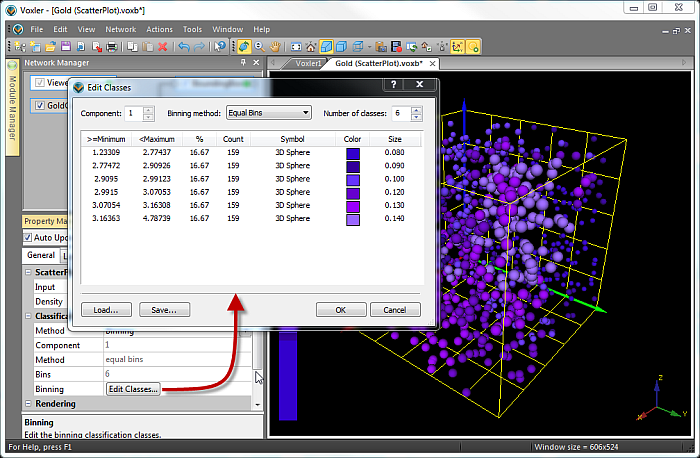700x458 pixels.
Task: Click color swatch for size 0.140 class
Action: click(x=353, y=219)
